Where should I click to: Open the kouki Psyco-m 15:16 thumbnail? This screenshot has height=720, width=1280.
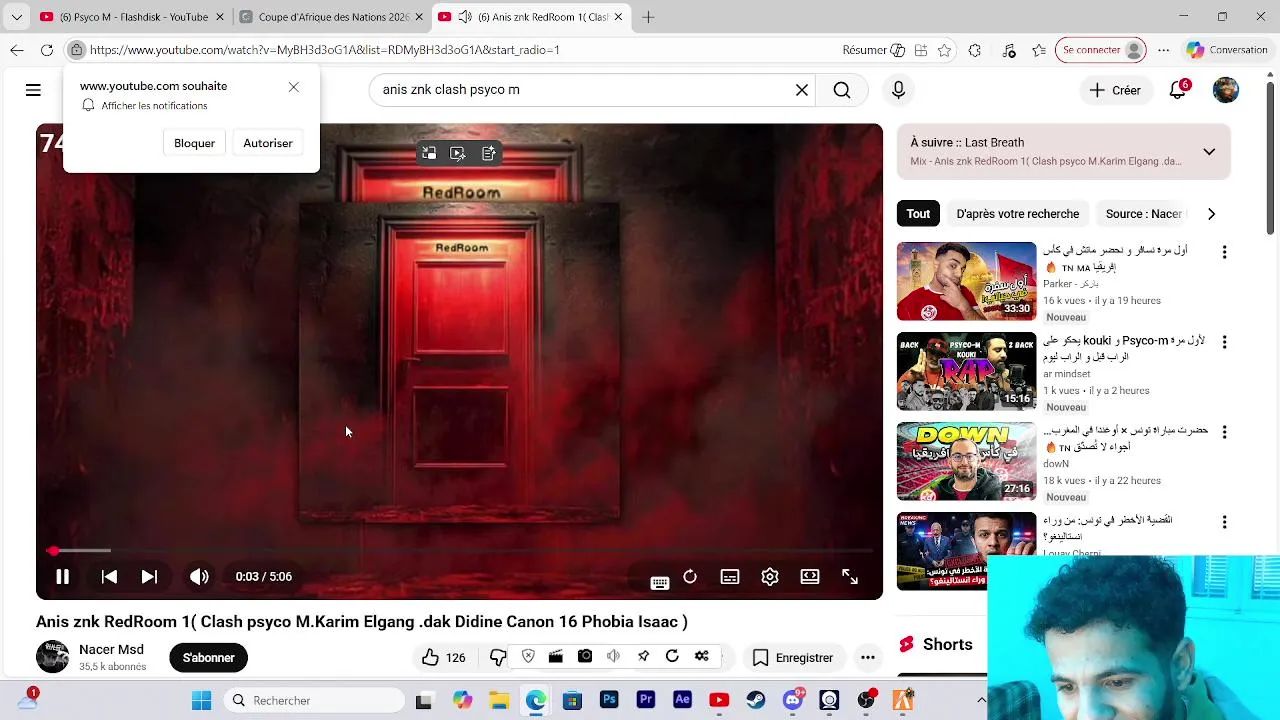(x=966, y=371)
